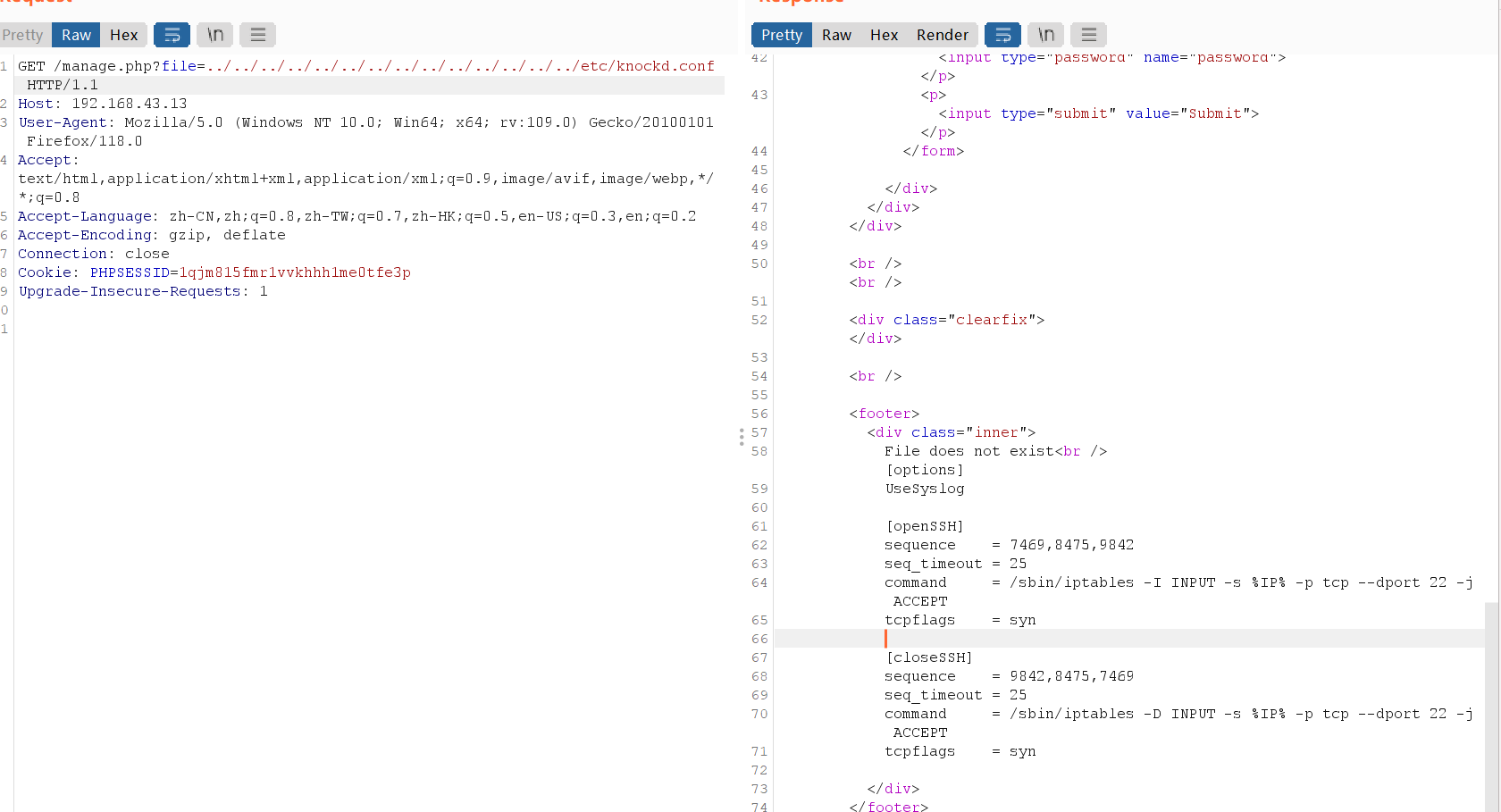Screen dimensions: 1501x812
Task: Click the [closeSSH] section header
Action: pyautogui.click(x=929, y=657)
